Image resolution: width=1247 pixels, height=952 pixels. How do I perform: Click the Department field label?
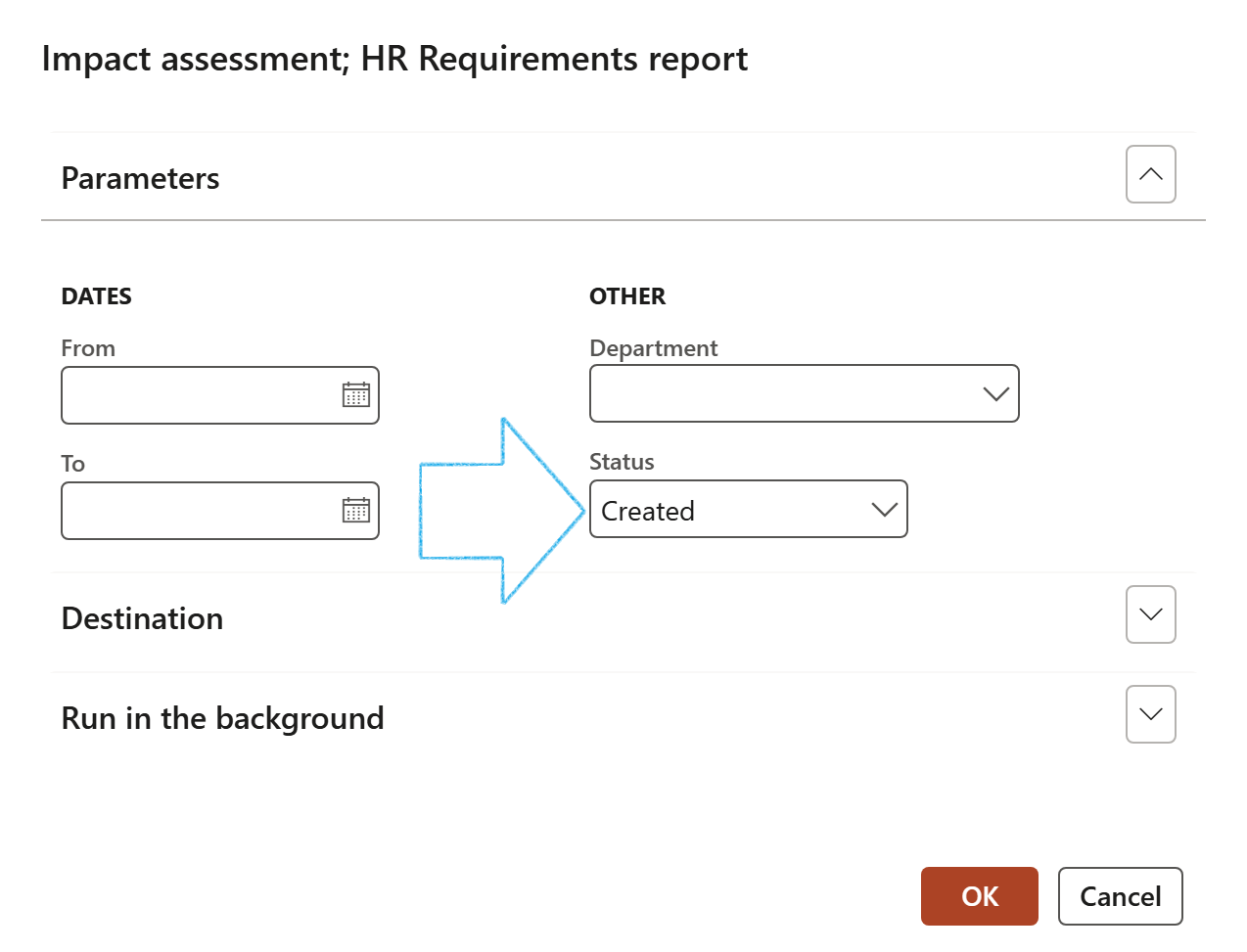click(x=653, y=349)
